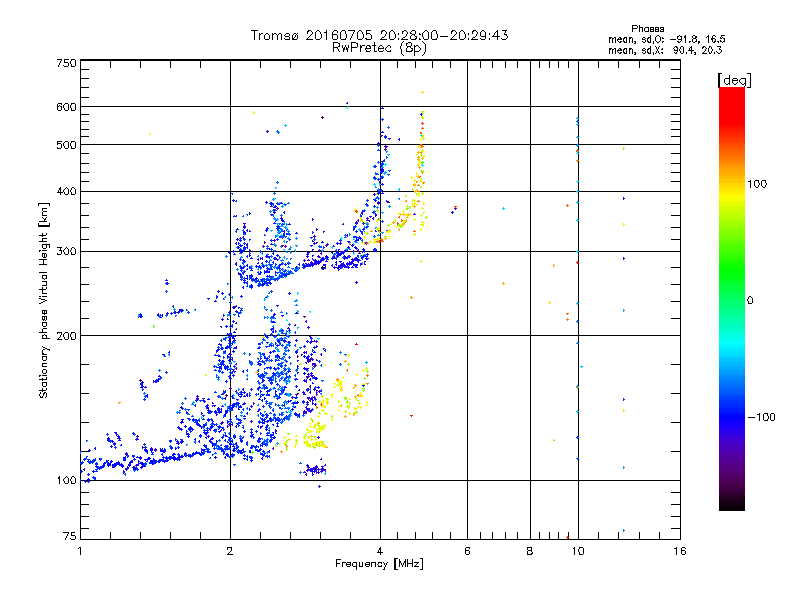
Task: Click y-axis tick label '400'
Action: click(x=66, y=191)
